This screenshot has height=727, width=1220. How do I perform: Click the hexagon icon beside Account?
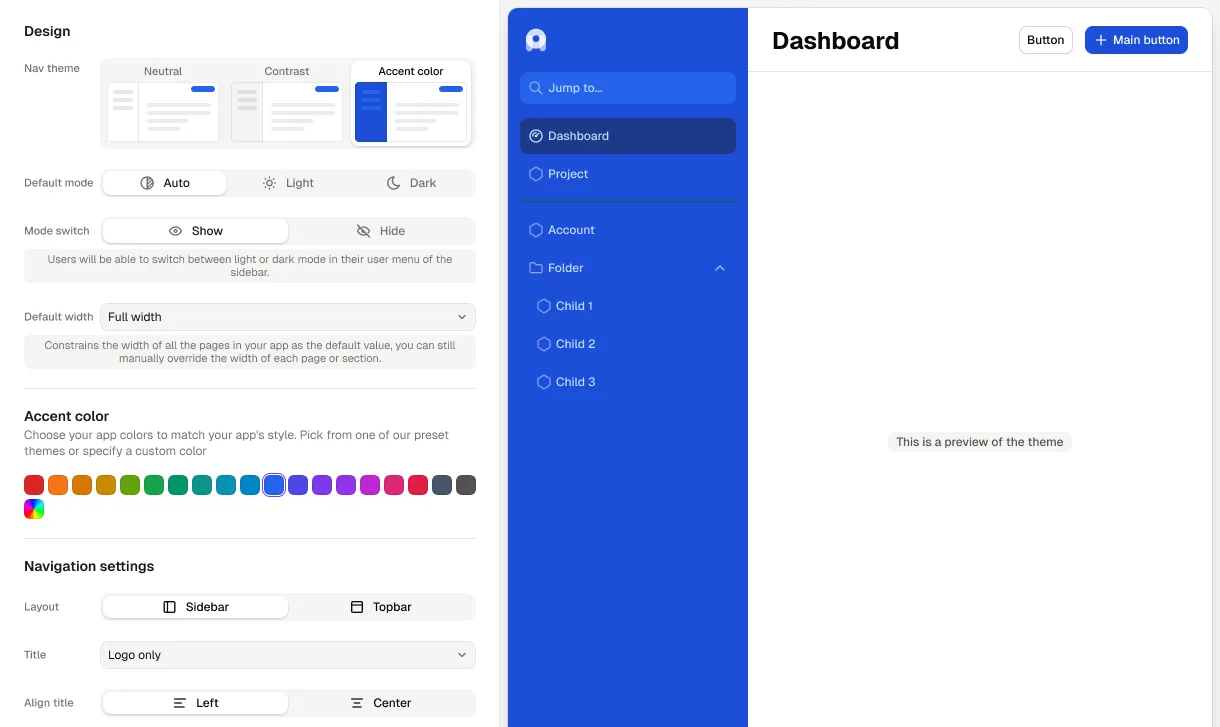536,230
